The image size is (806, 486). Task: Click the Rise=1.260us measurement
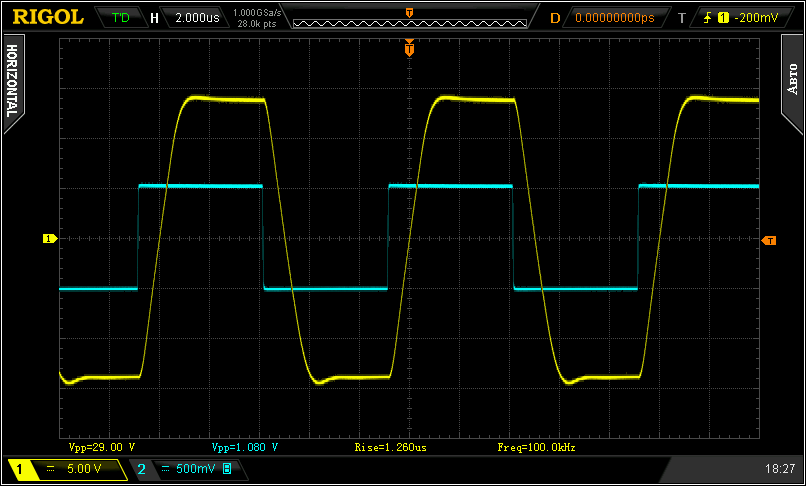pyautogui.click(x=391, y=447)
